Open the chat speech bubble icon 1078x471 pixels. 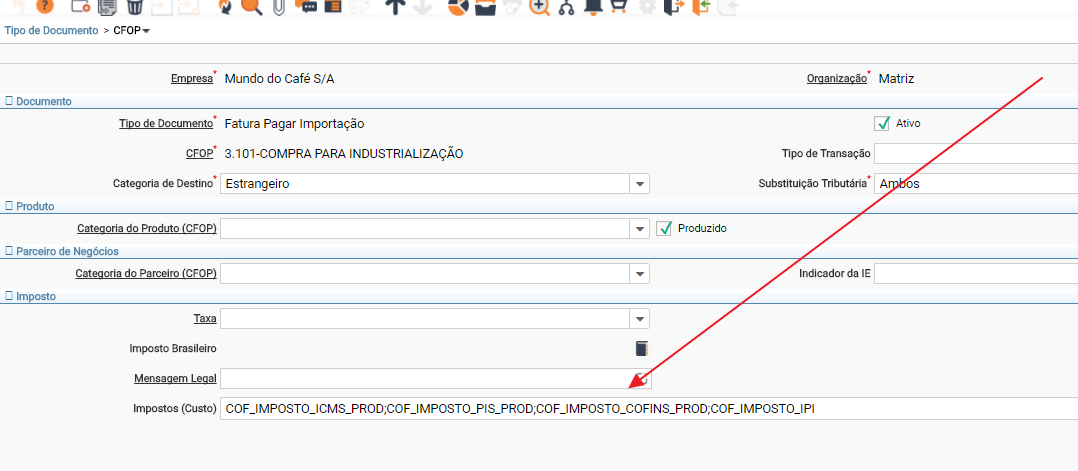click(x=306, y=6)
